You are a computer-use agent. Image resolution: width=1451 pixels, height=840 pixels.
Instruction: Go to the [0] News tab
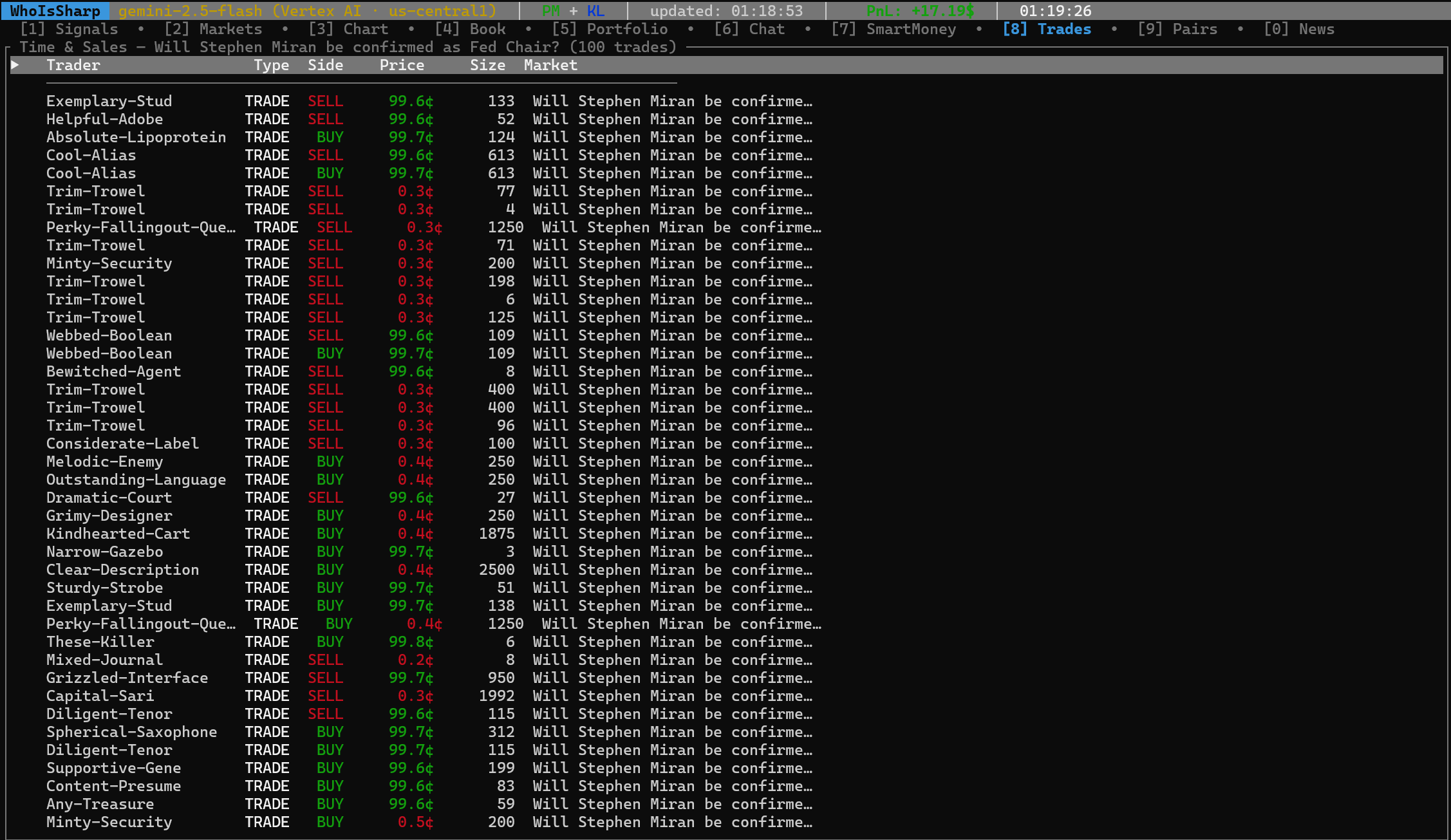[x=1299, y=29]
